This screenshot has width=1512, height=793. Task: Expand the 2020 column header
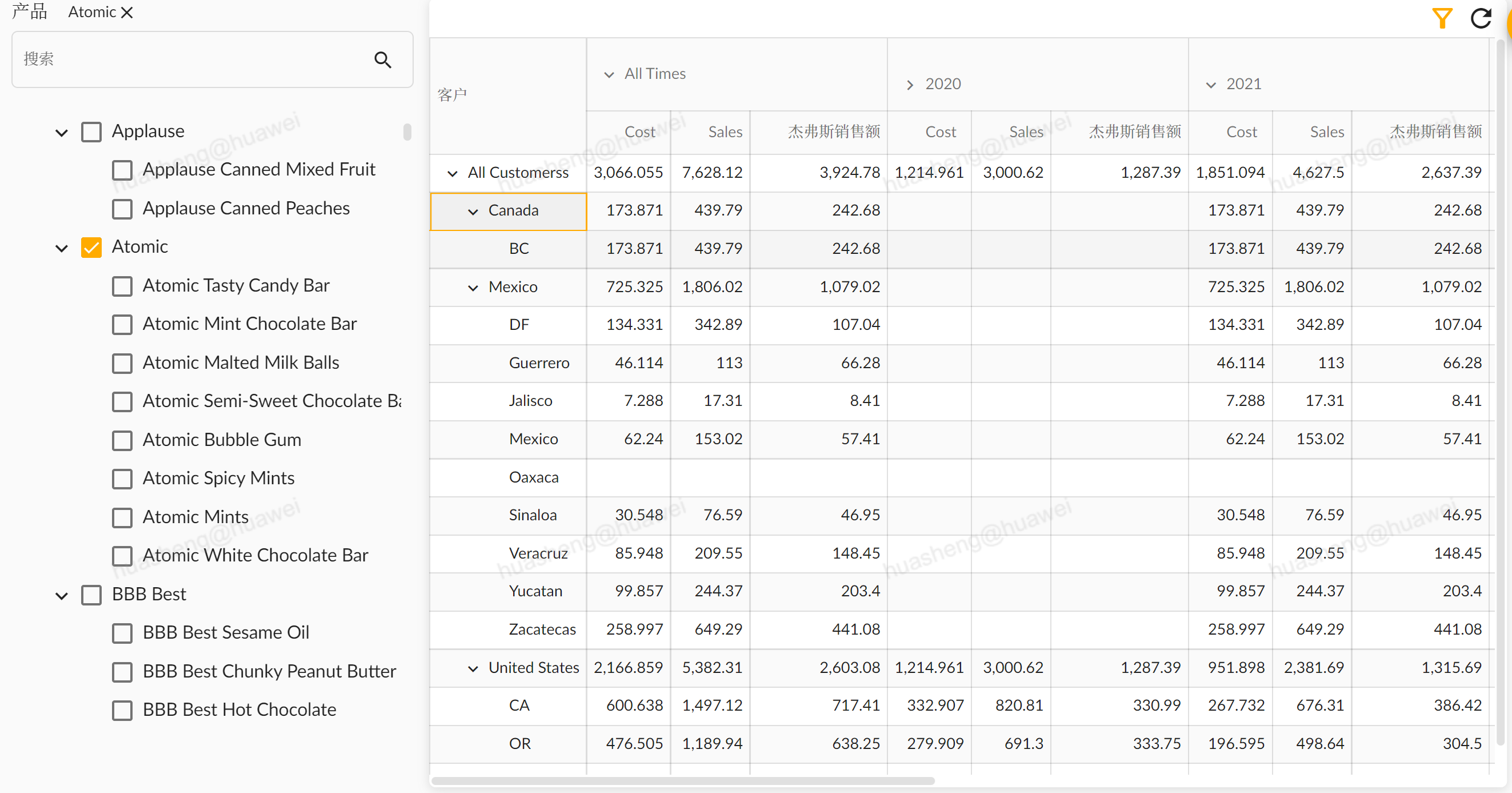pyautogui.click(x=910, y=85)
